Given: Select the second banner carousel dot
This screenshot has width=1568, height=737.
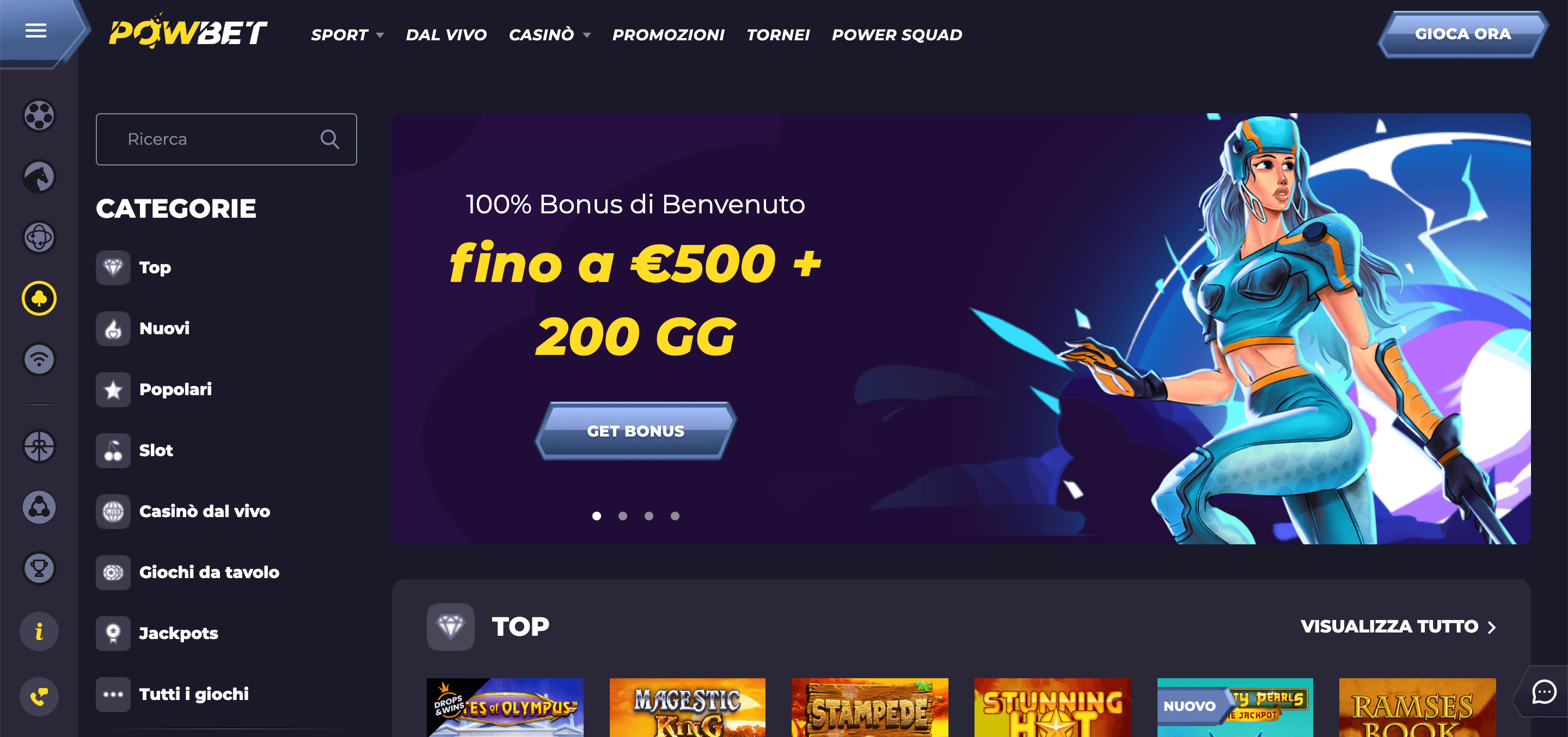Looking at the screenshot, I should pos(623,516).
